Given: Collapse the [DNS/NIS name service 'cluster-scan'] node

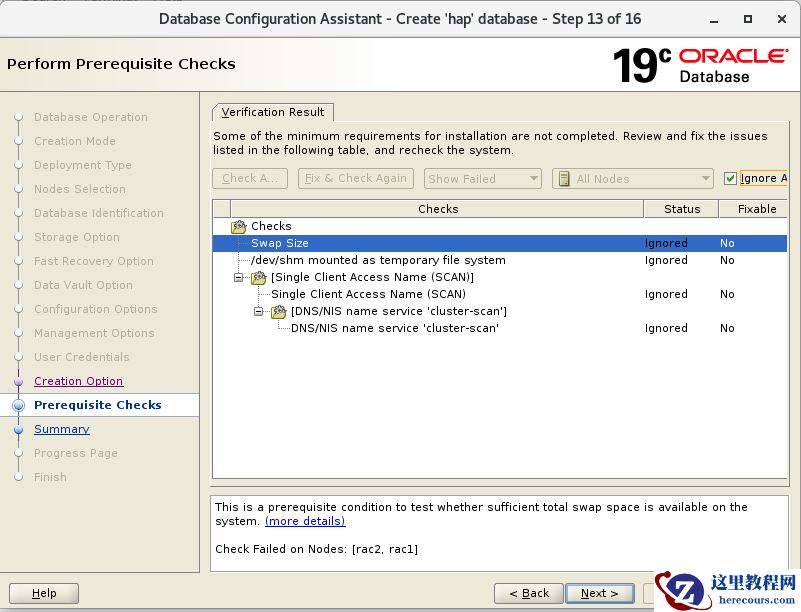Looking at the screenshot, I should click(x=258, y=311).
